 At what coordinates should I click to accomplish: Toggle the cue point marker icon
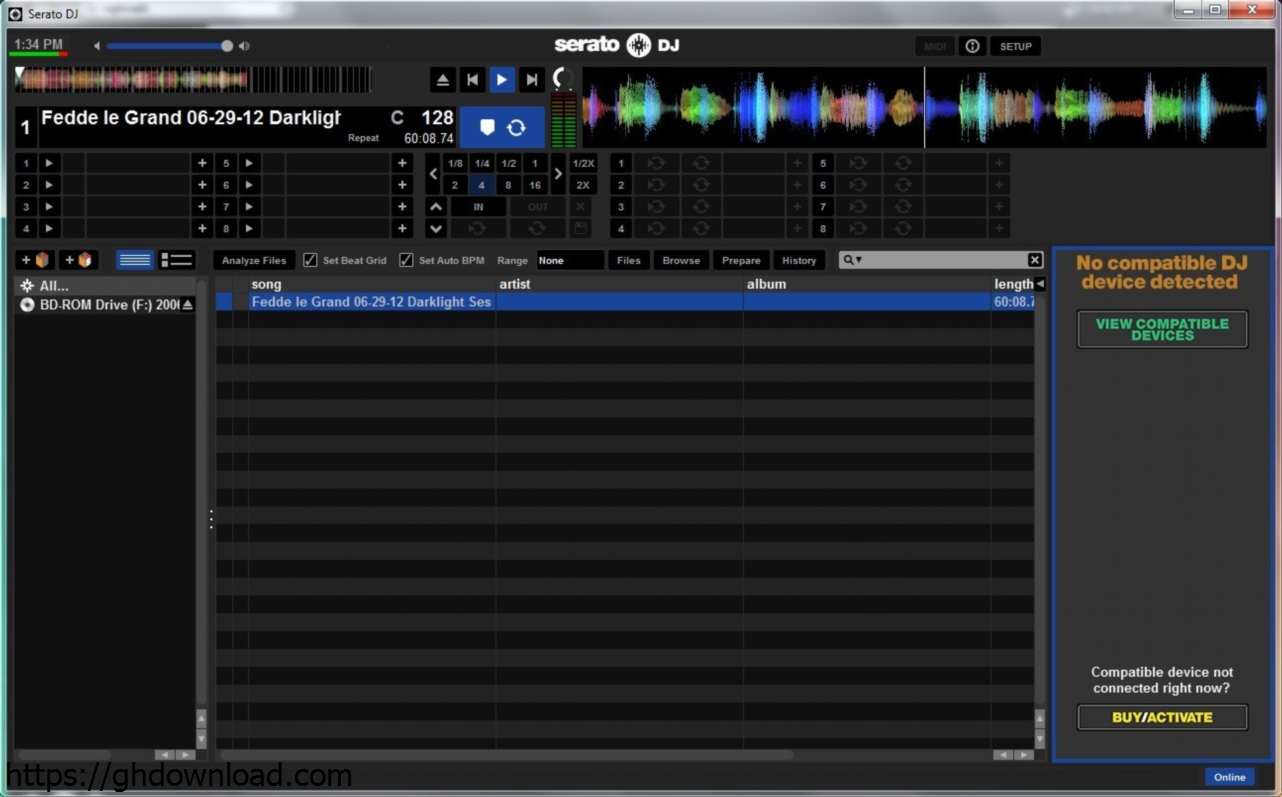[487, 127]
